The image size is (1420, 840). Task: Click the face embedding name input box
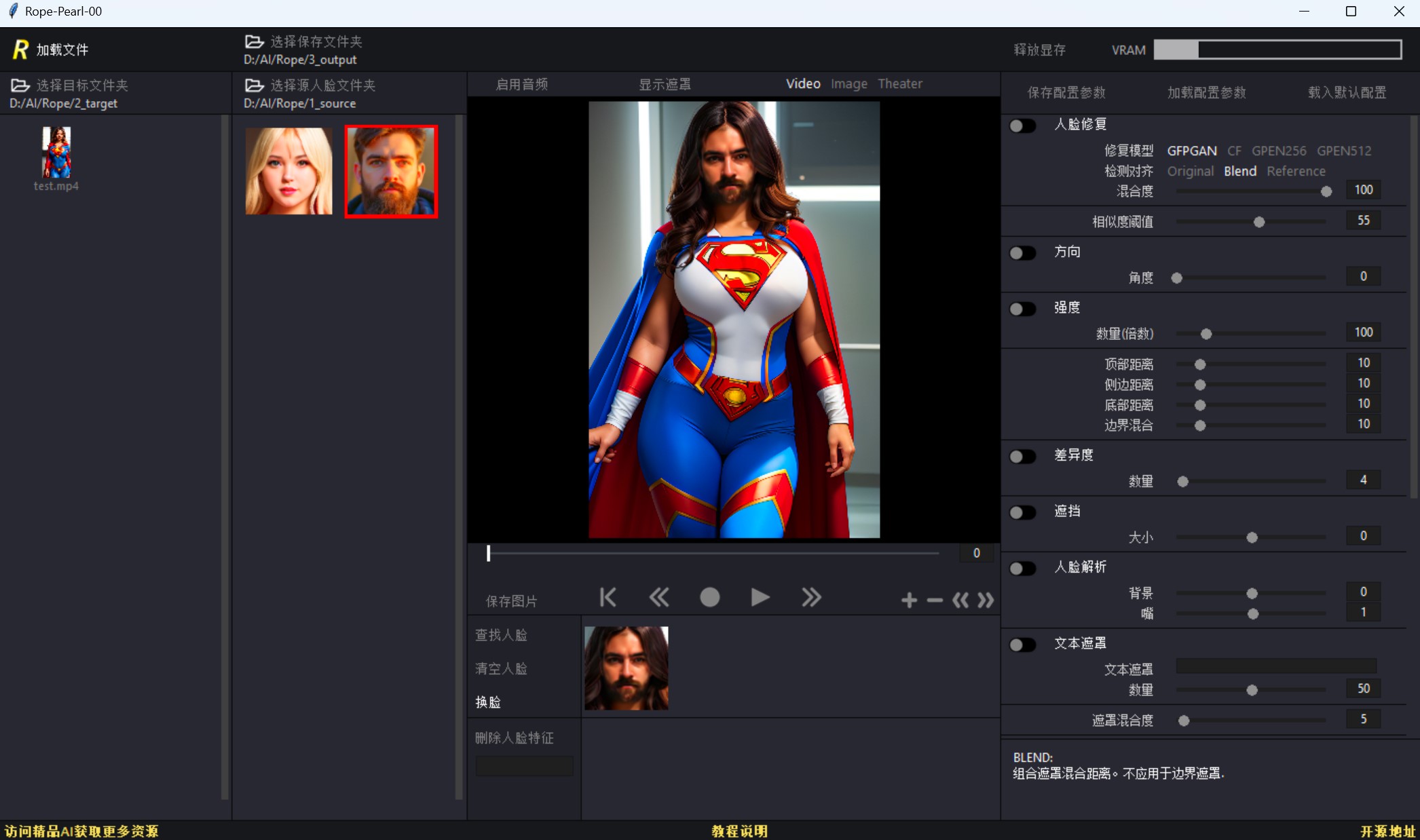tap(524, 766)
